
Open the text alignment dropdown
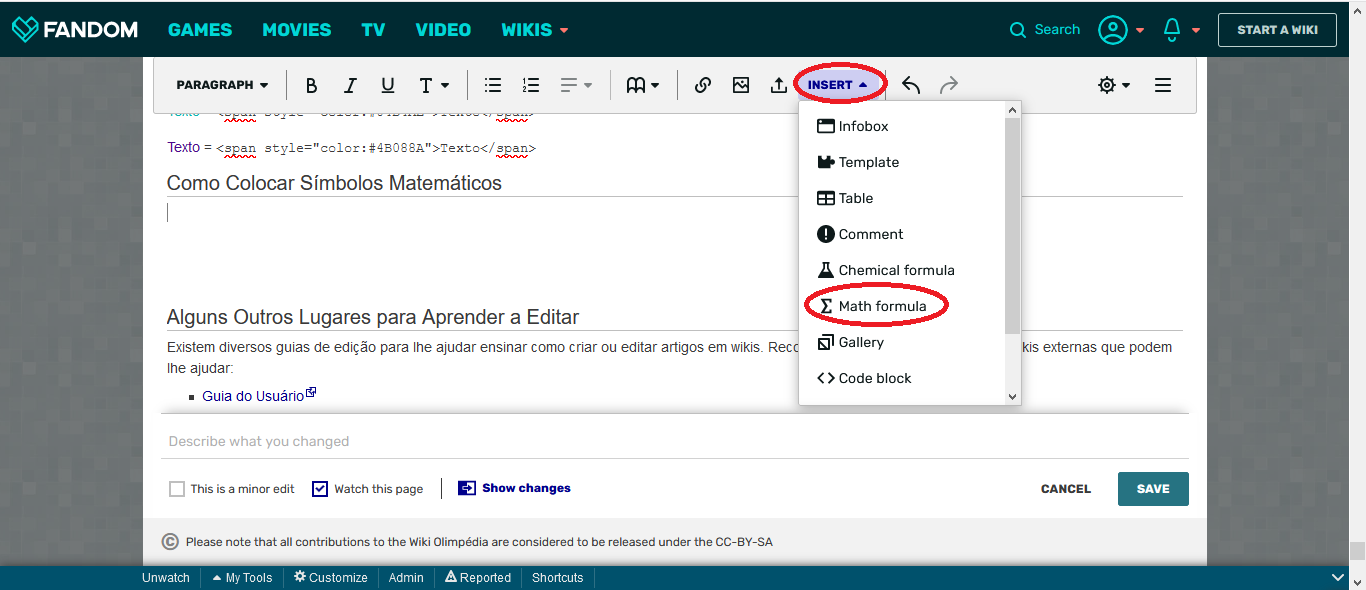576,85
